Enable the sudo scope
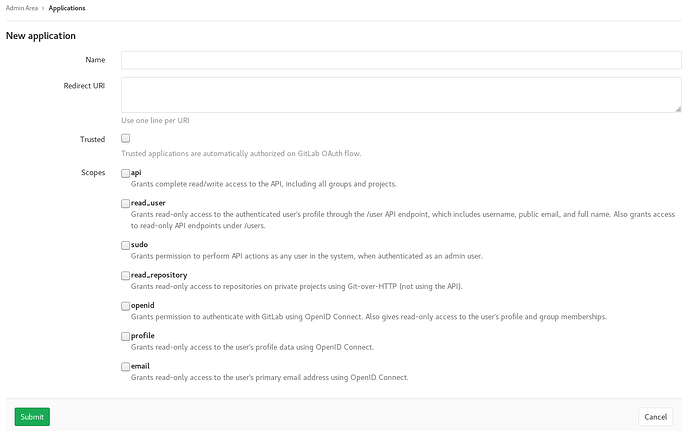Viewport: 690px width, 431px height. 126,244
